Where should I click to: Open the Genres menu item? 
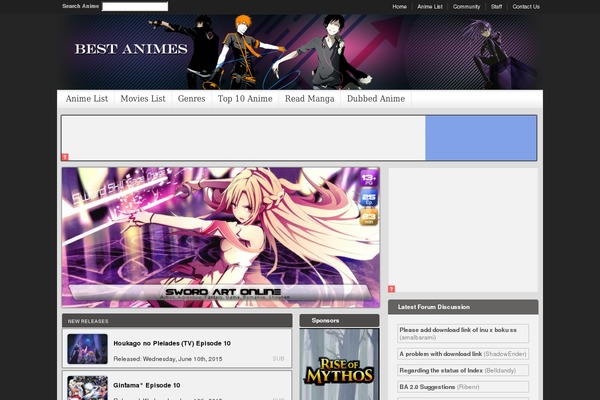coord(191,99)
